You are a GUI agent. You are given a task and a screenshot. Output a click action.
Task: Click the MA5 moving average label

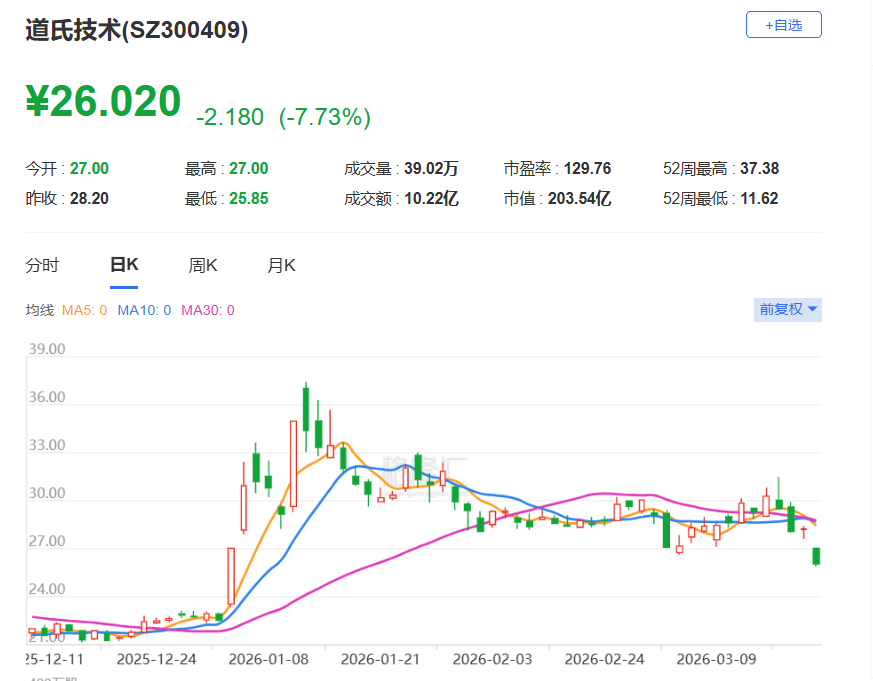pyautogui.click(x=84, y=310)
